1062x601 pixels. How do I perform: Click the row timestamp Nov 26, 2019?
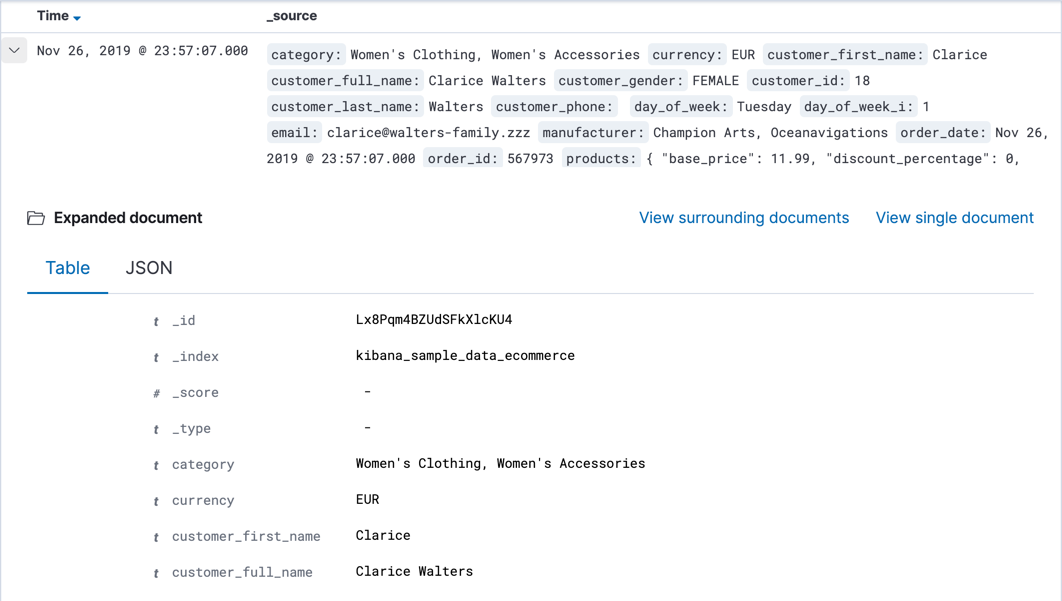tap(142, 51)
